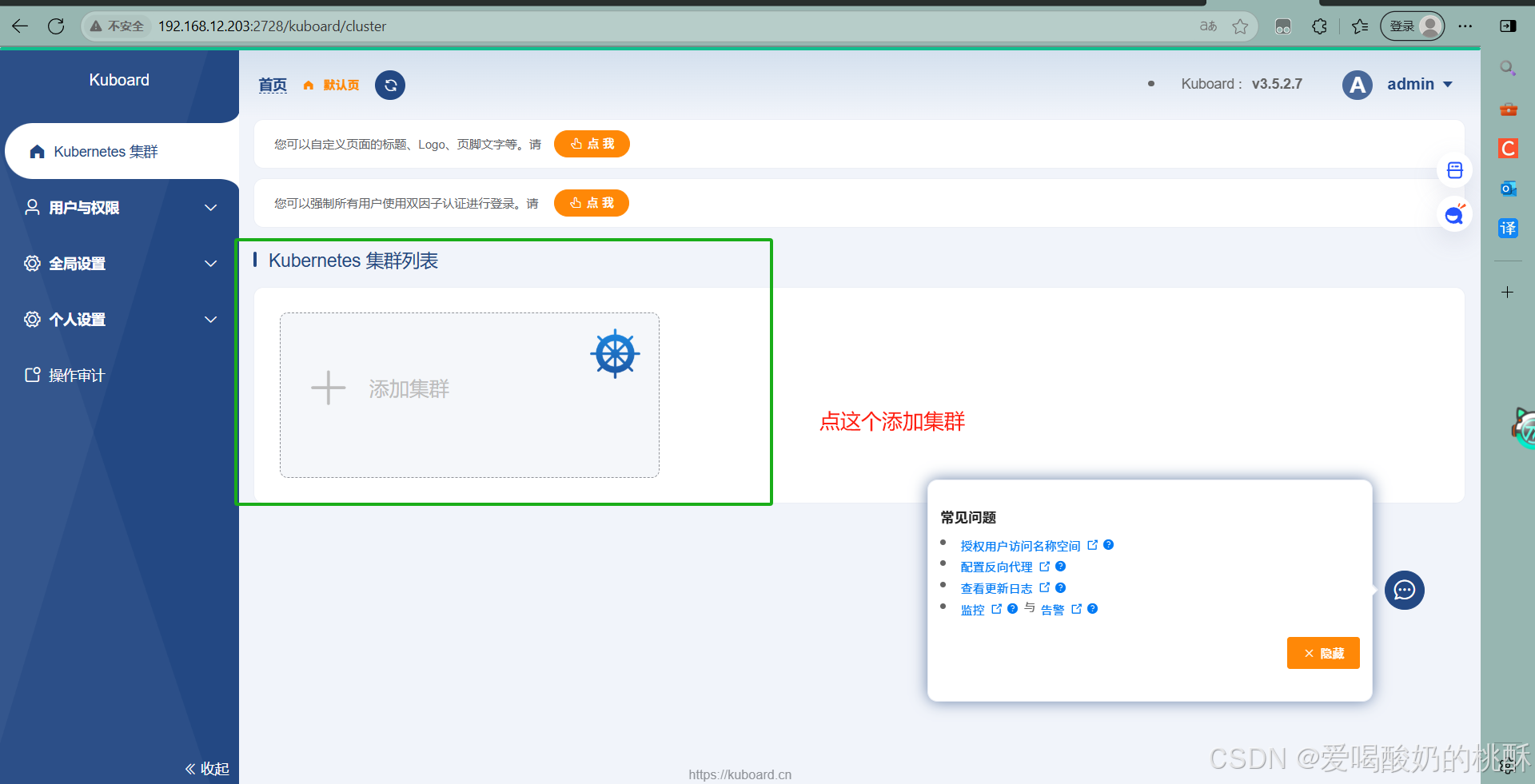Add a sidebar app with plus icon

1508,293
